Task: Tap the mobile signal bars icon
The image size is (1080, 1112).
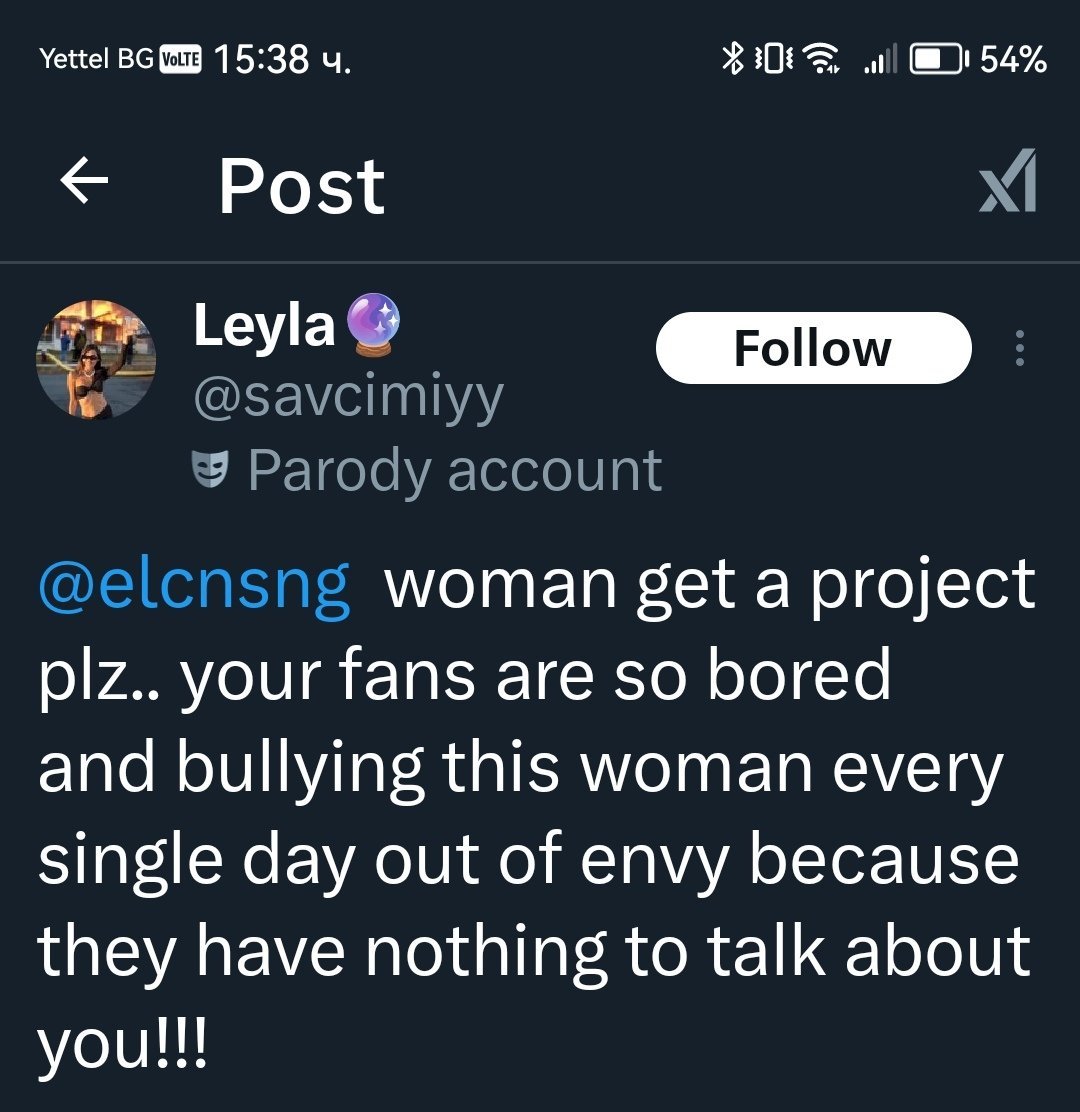Action: point(879,62)
